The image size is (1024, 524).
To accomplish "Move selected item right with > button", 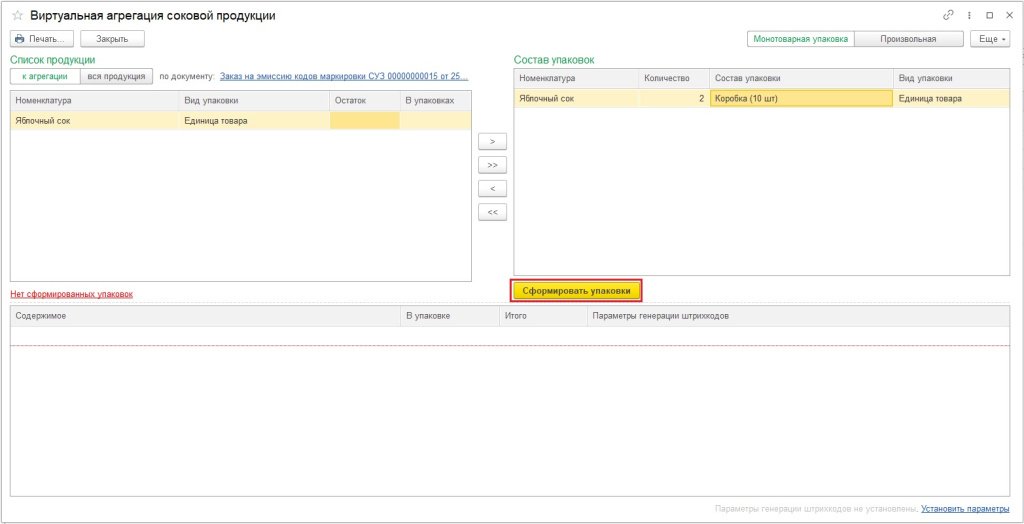I will (492, 141).
